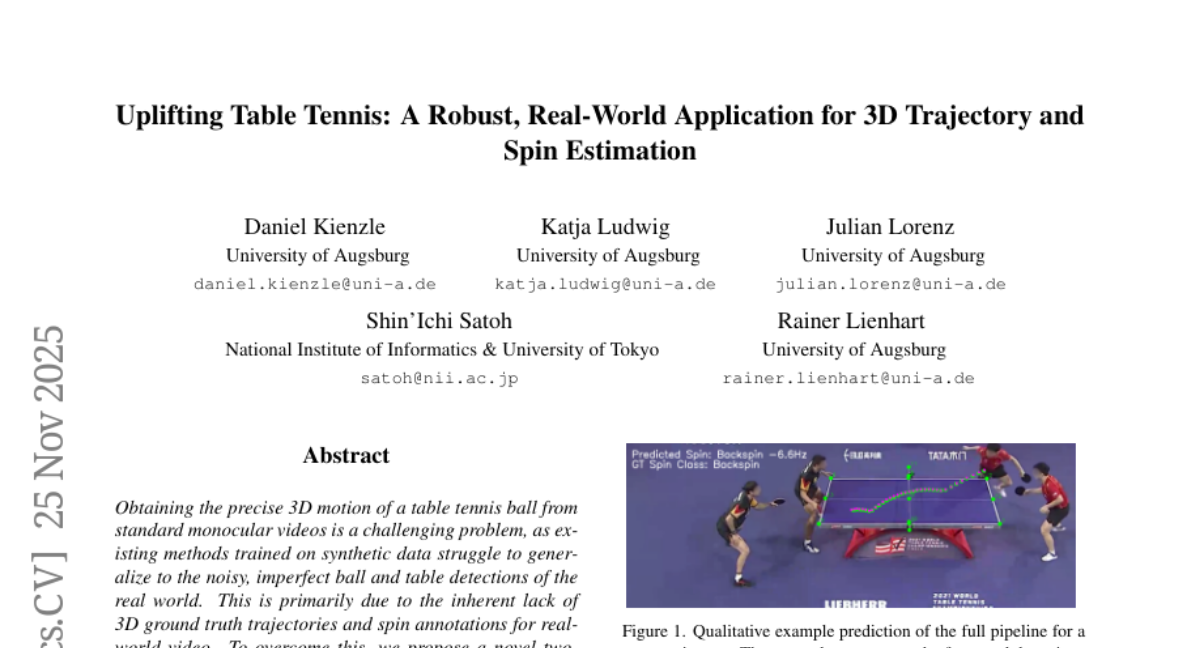Image resolution: width=1200 pixels, height=648 pixels.
Task: Click University of Augsburg under Rainer Lienhart
Action: pyautogui.click(x=853, y=350)
